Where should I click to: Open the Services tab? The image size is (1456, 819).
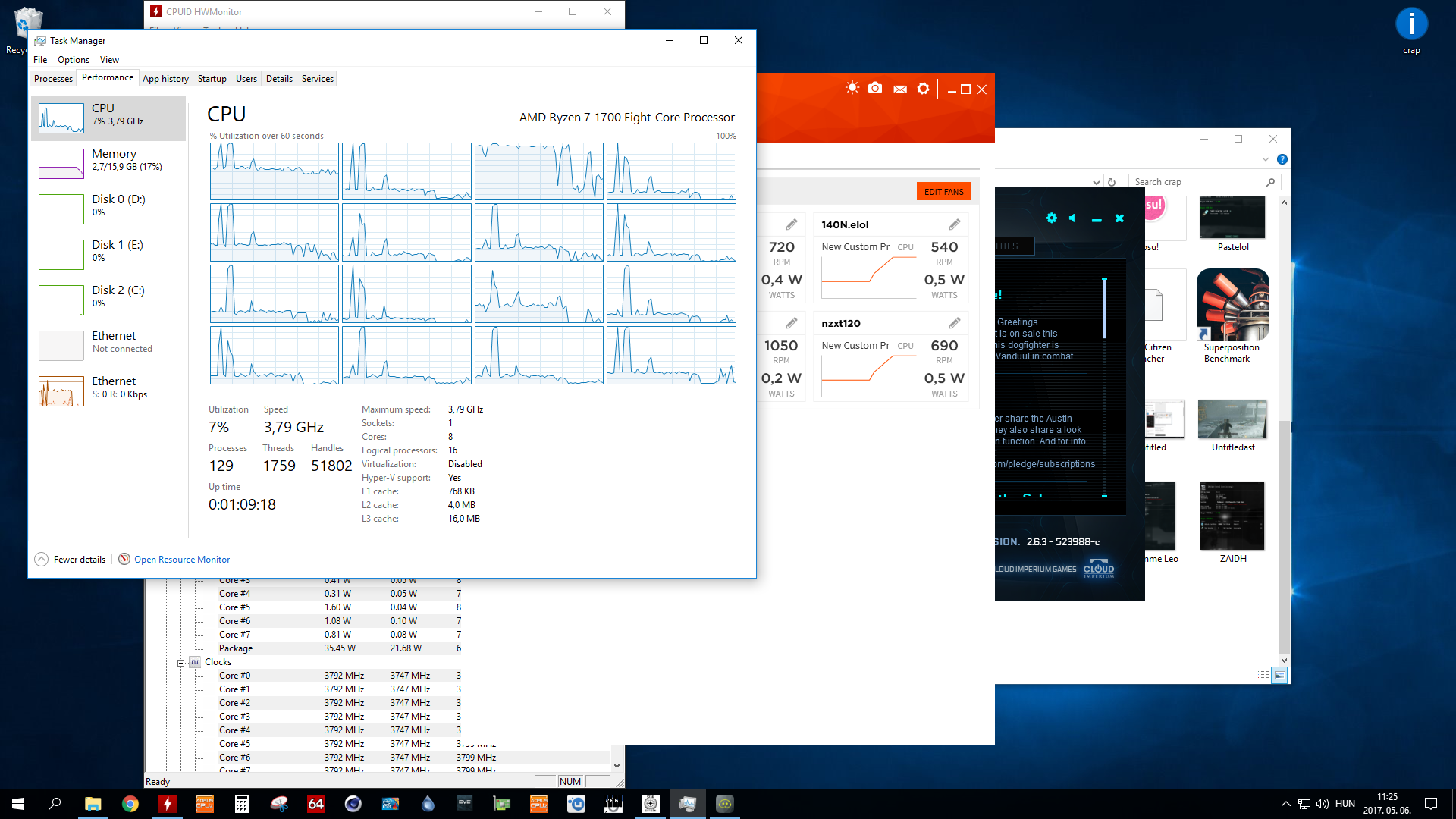click(318, 79)
